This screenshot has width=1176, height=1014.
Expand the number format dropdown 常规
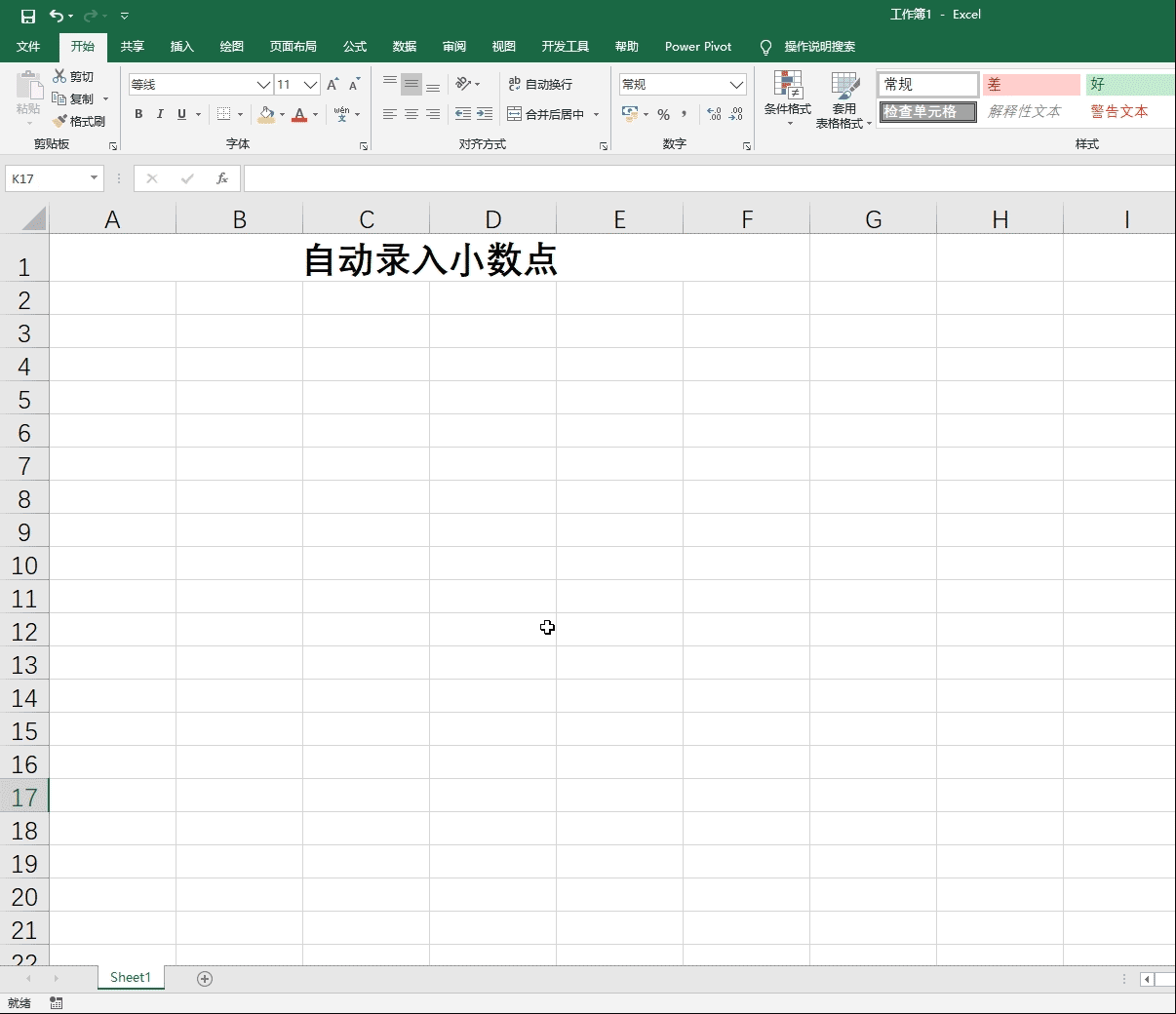[x=736, y=85]
